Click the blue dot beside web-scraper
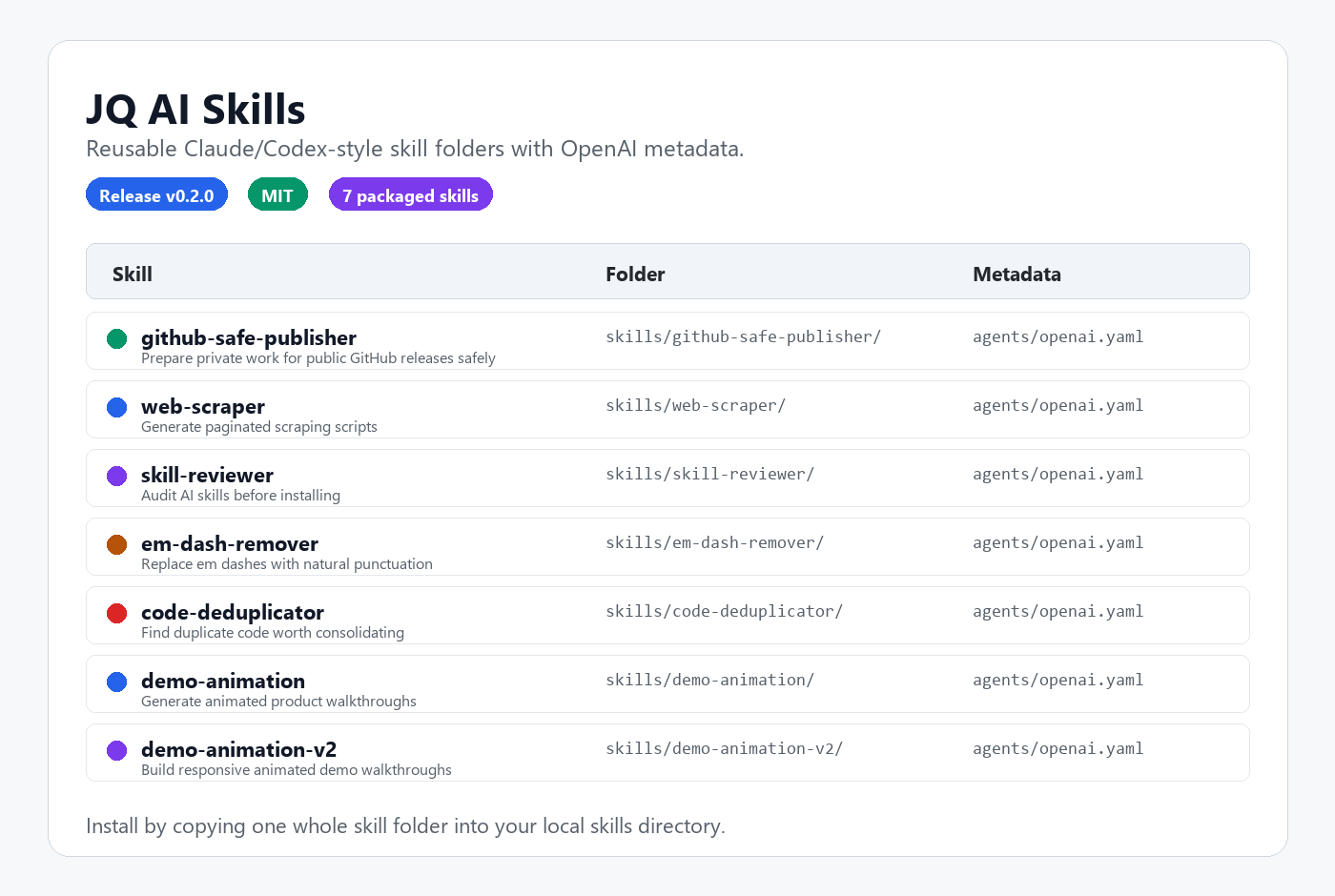This screenshot has height=896, width=1335. tap(116, 407)
